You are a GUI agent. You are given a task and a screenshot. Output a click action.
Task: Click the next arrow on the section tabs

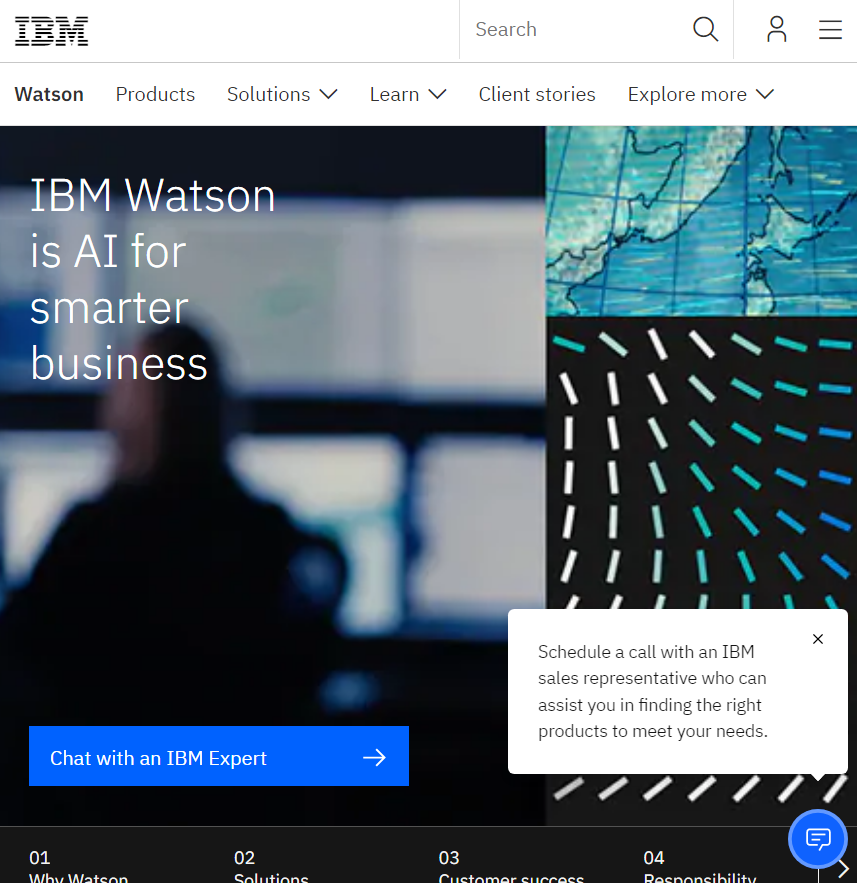(843, 868)
